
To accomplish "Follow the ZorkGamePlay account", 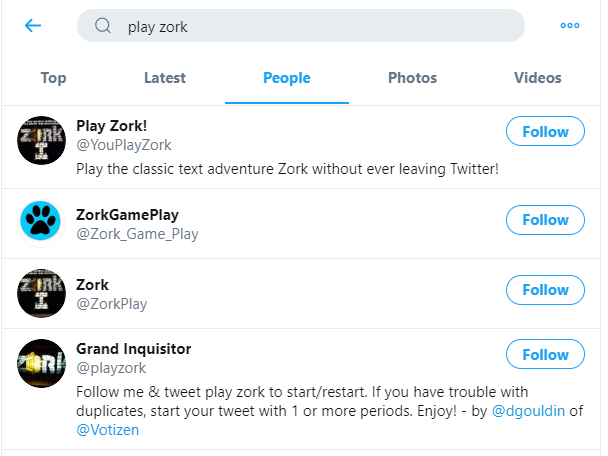I will point(545,220).
